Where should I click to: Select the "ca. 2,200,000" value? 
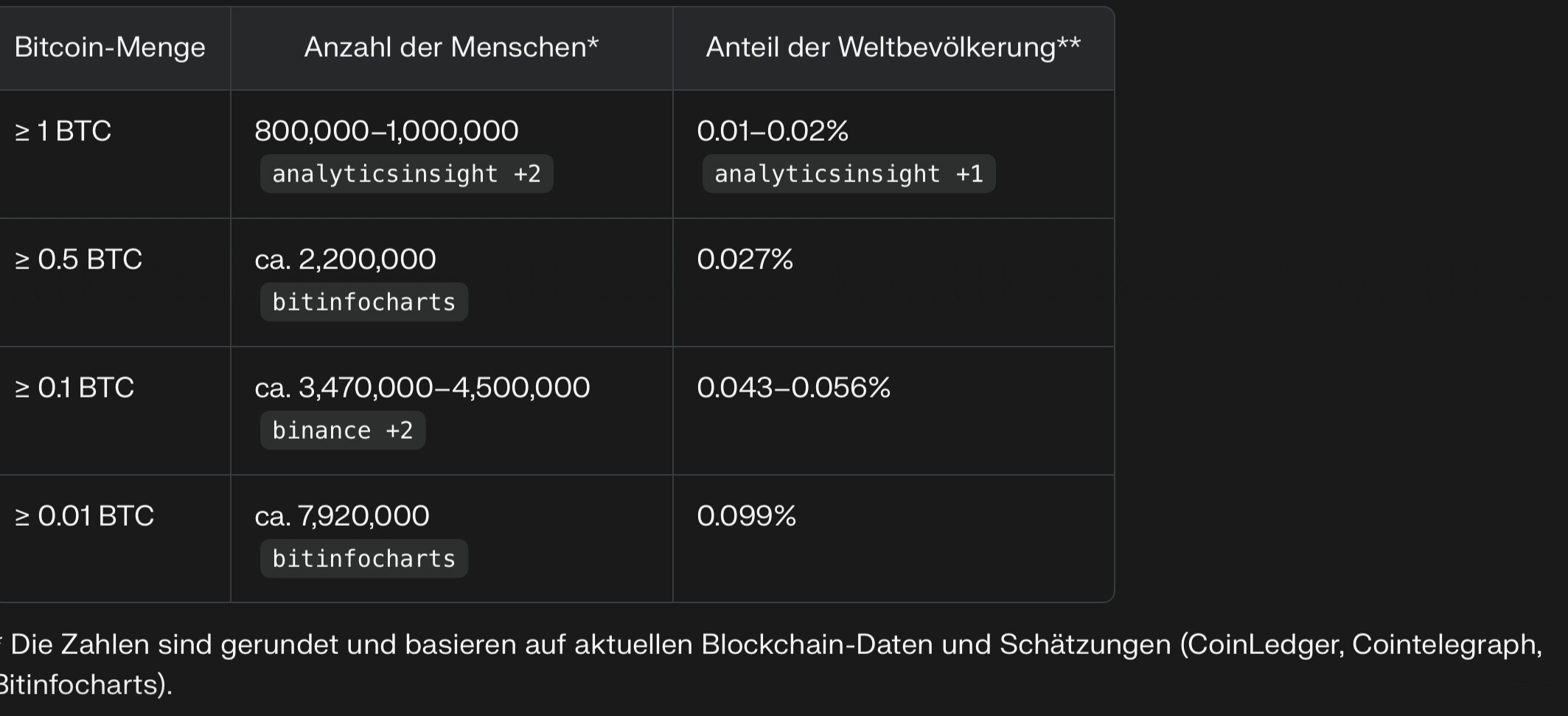(345, 260)
